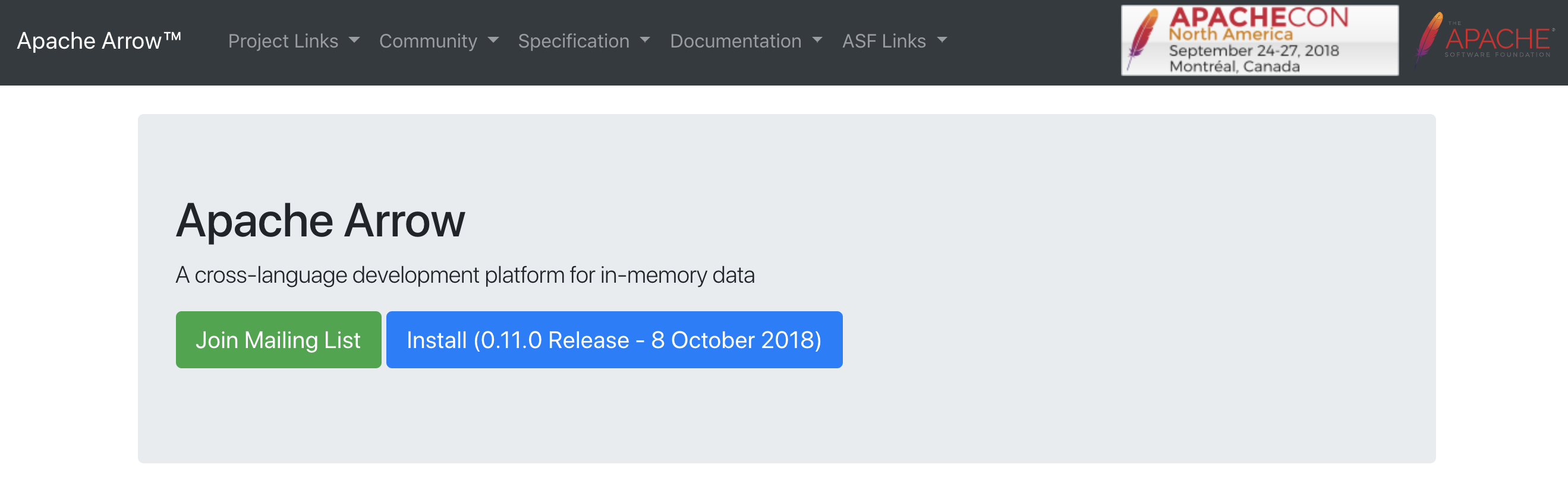Click the ApacheCon banner feather icon

(1142, 39)
